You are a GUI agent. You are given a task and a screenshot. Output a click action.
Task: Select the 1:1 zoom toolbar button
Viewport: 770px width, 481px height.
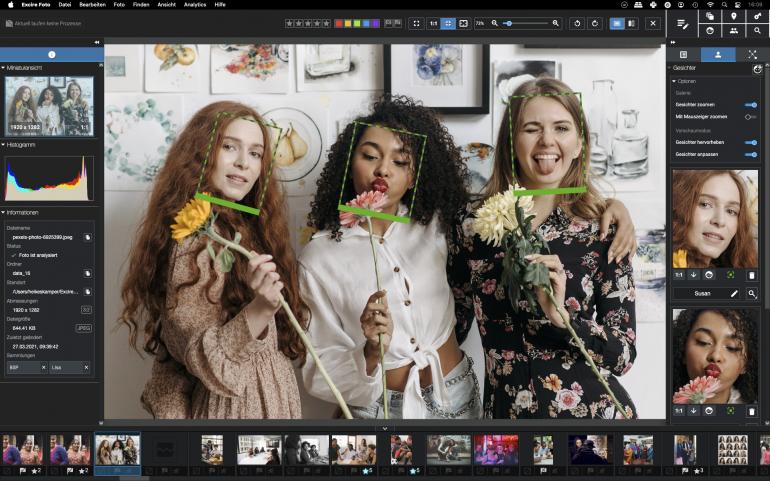click(x=433, y=23)
